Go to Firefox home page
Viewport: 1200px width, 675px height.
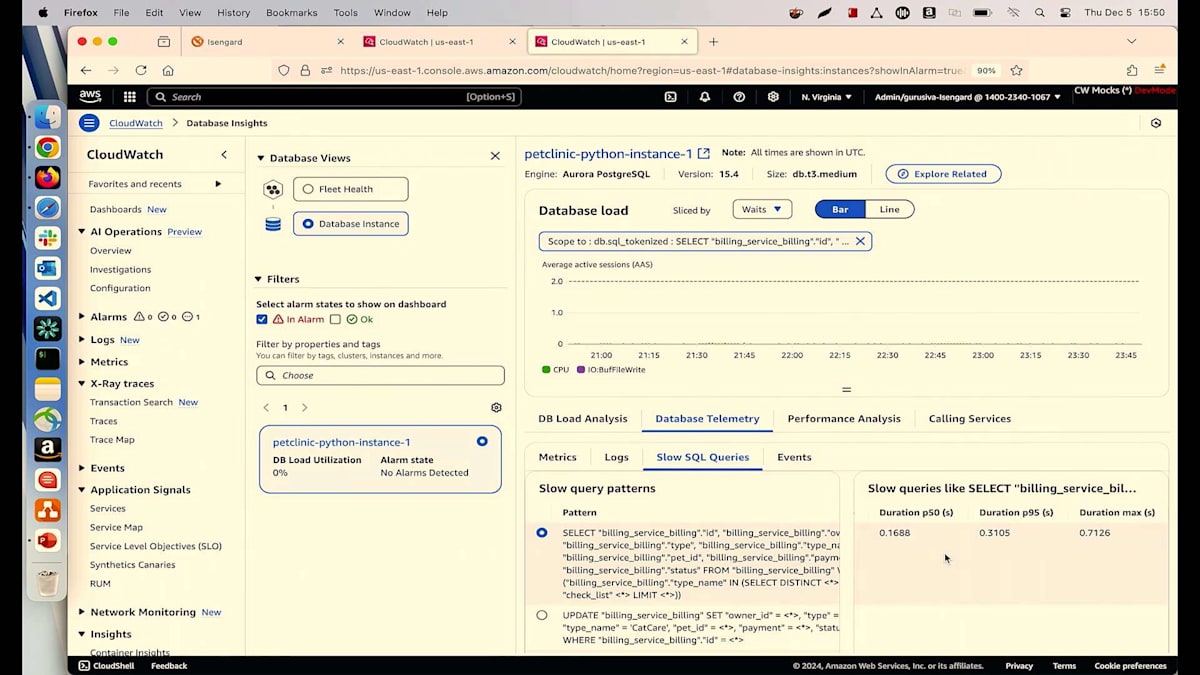[x=168, y=70]
